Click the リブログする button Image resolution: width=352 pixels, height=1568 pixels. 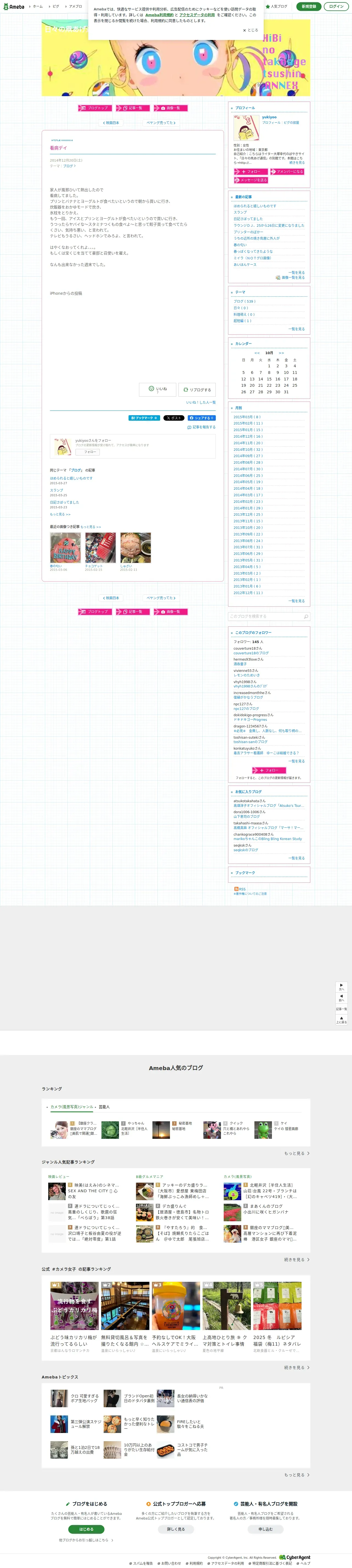pos(197,389)
